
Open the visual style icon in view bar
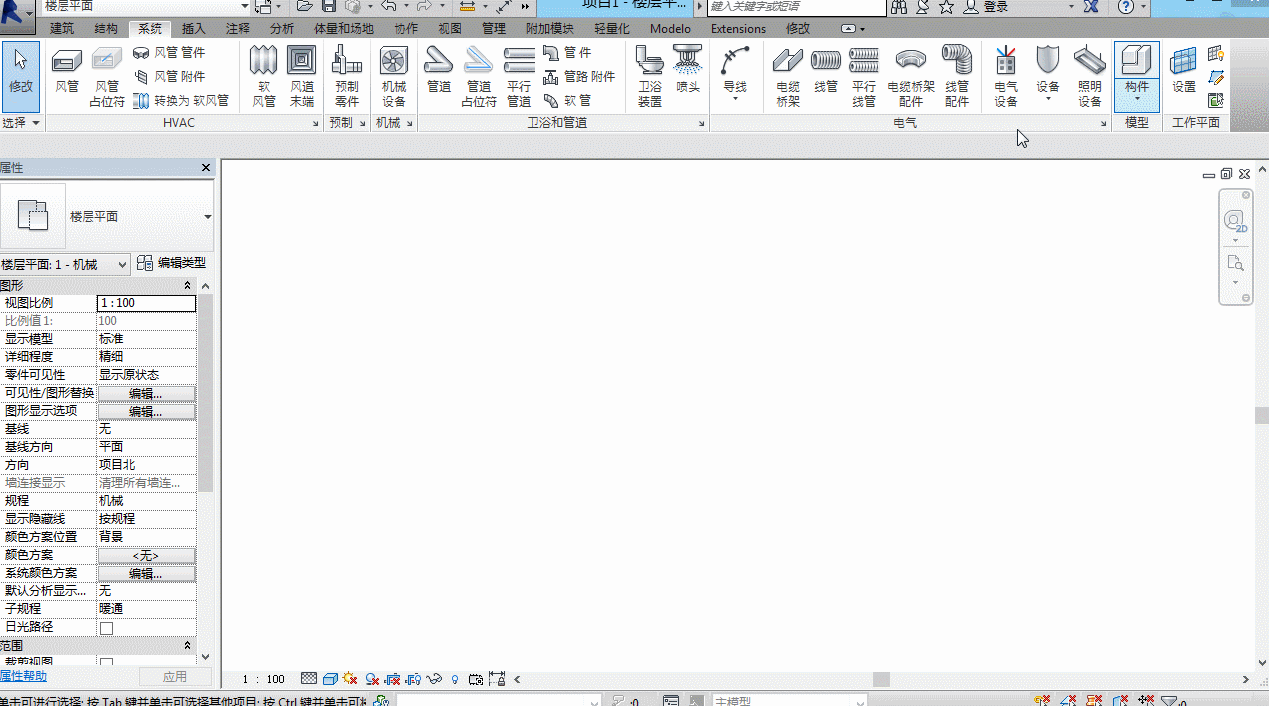coord(330,680)
